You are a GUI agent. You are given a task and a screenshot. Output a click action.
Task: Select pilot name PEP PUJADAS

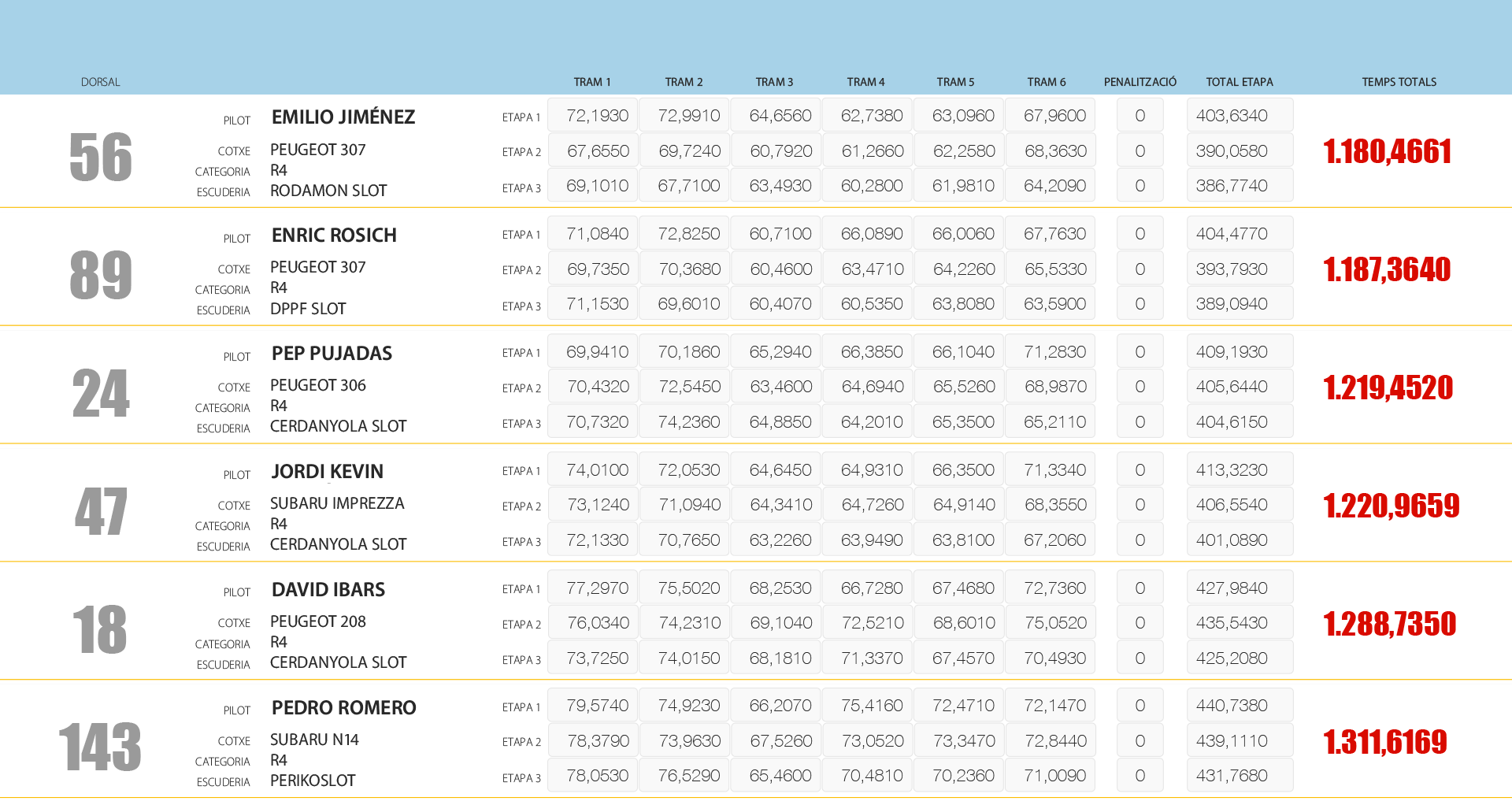(x=332, y=354)
